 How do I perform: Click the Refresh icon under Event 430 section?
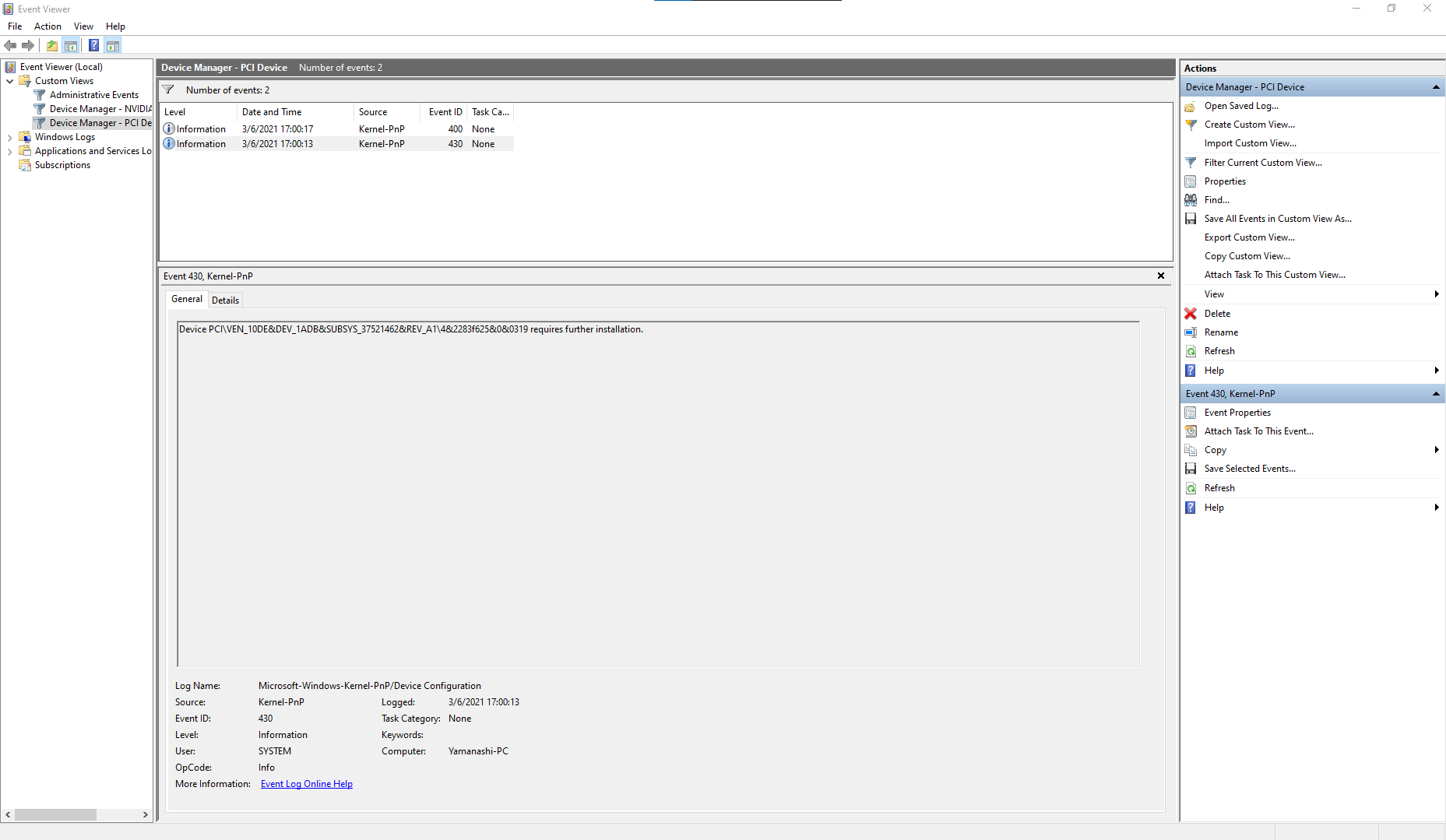point(1191,488)
